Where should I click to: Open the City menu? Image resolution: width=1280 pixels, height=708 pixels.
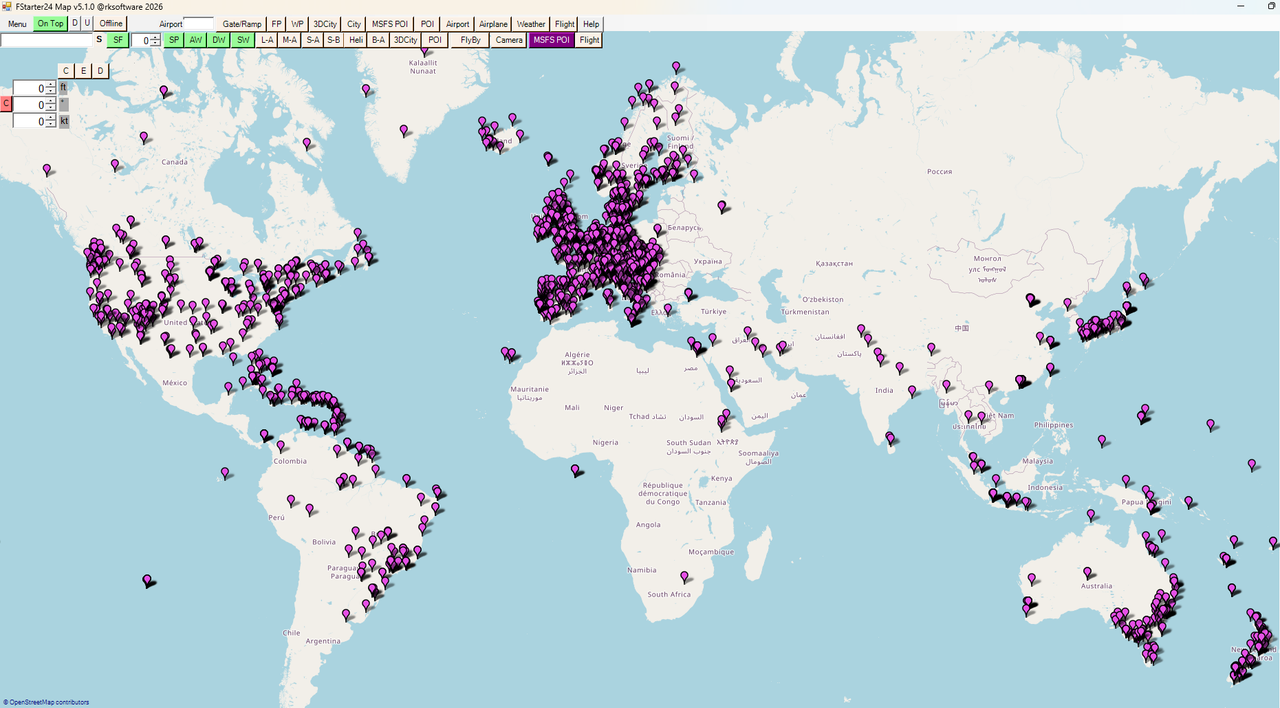point(354,23)
